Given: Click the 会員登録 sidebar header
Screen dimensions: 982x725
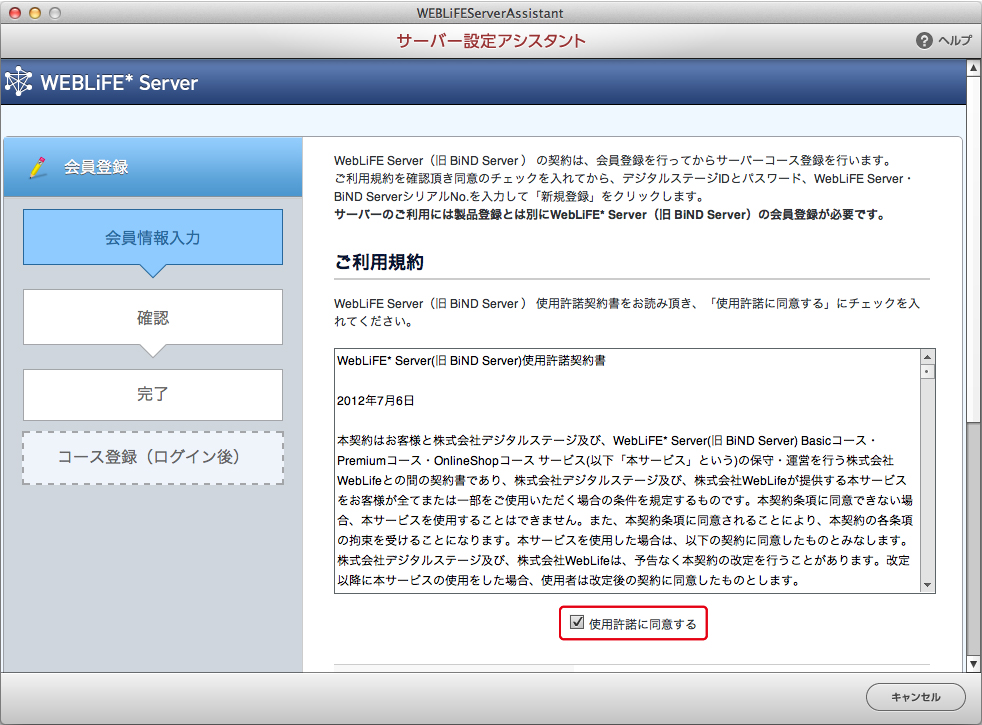Looking at the screenshot, I should (153, 167).
